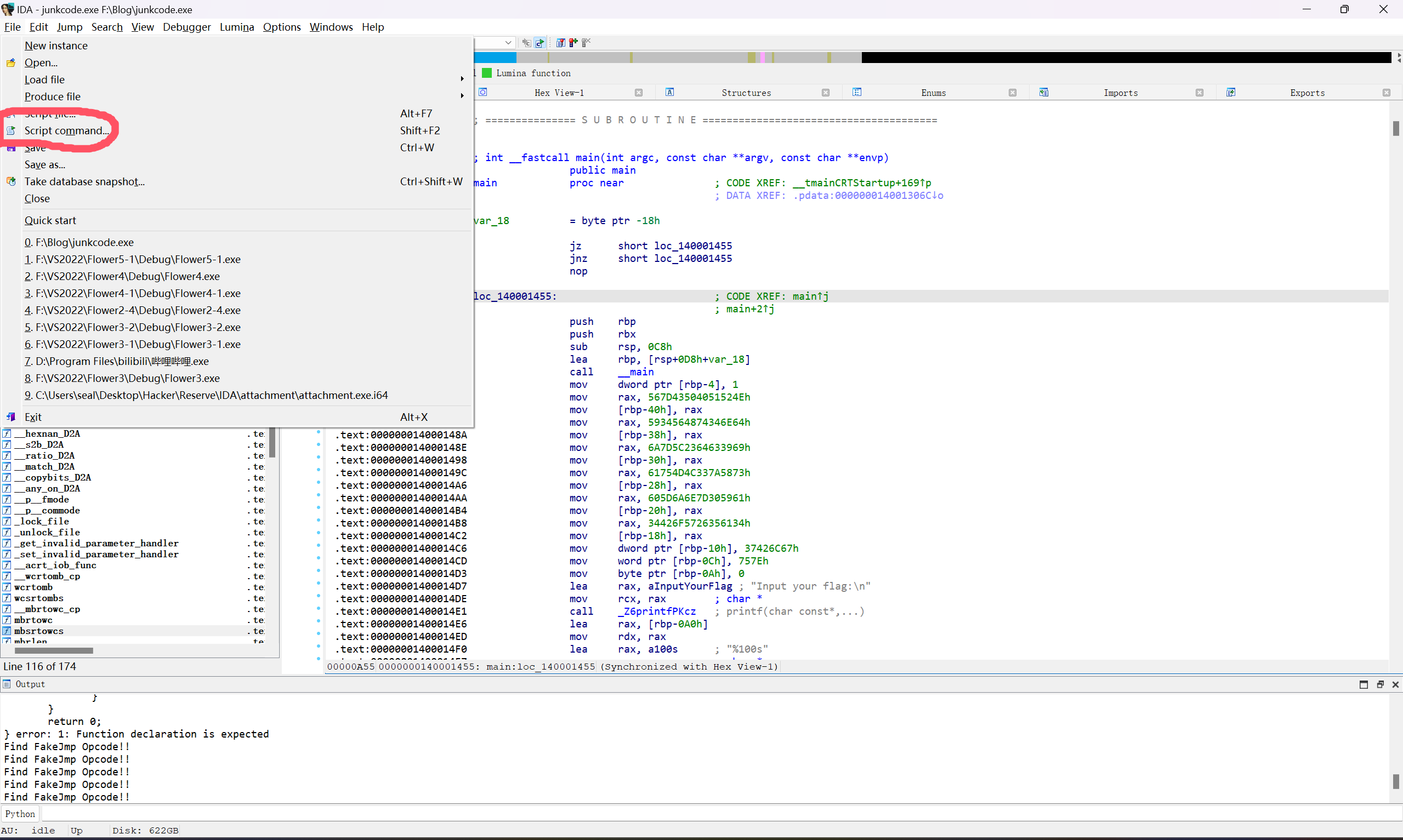The height and width of the screenshot is (840, 1403).
Task: Click the Output panel vertical scrollbar thumb
Action: (x=1396, y=782)
